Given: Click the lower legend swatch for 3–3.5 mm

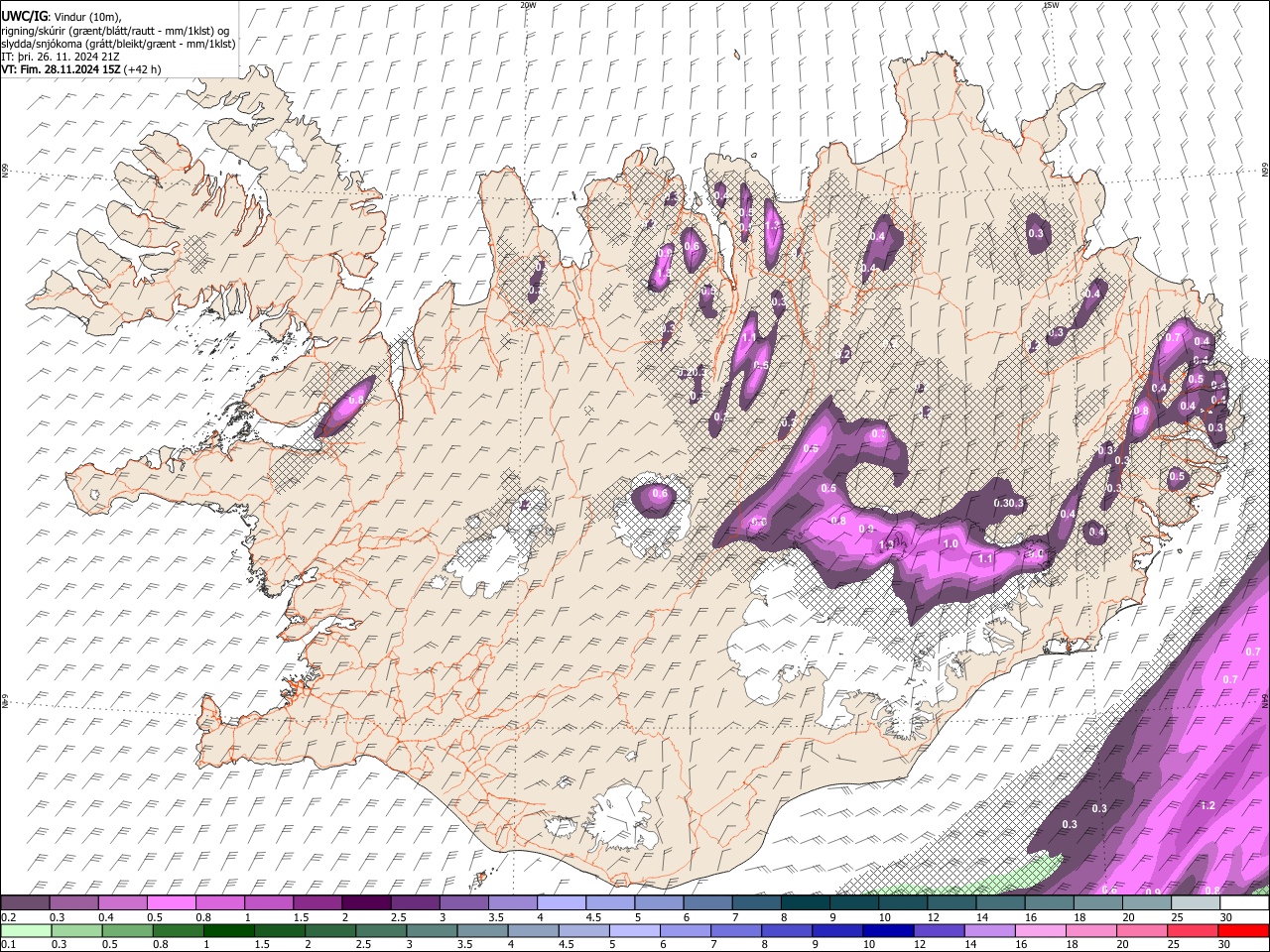Looking at the screenshot, I should click(432, 931).
